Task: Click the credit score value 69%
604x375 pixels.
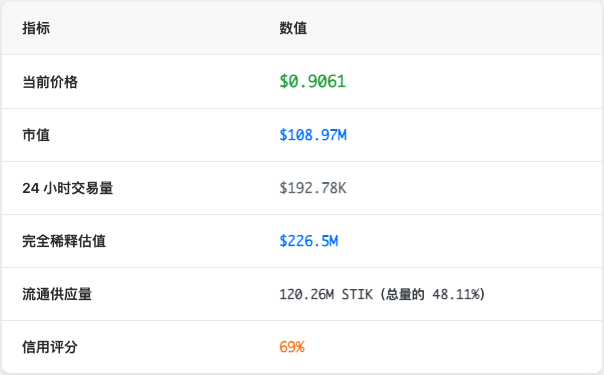Action: point(292,347)
